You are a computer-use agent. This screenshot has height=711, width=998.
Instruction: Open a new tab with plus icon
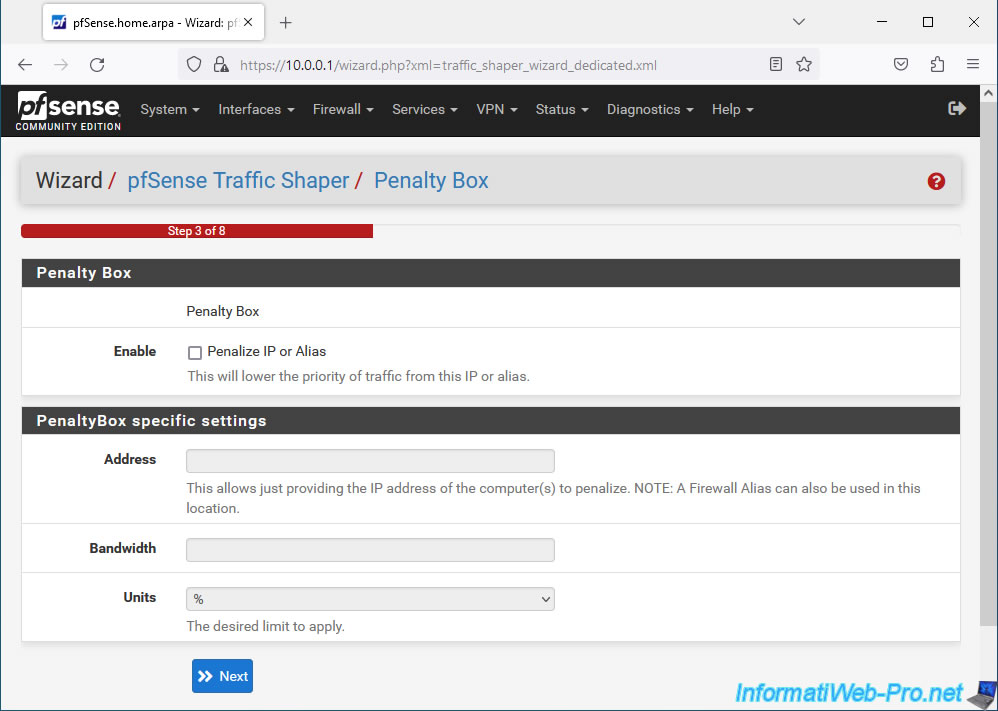(286, 23)
